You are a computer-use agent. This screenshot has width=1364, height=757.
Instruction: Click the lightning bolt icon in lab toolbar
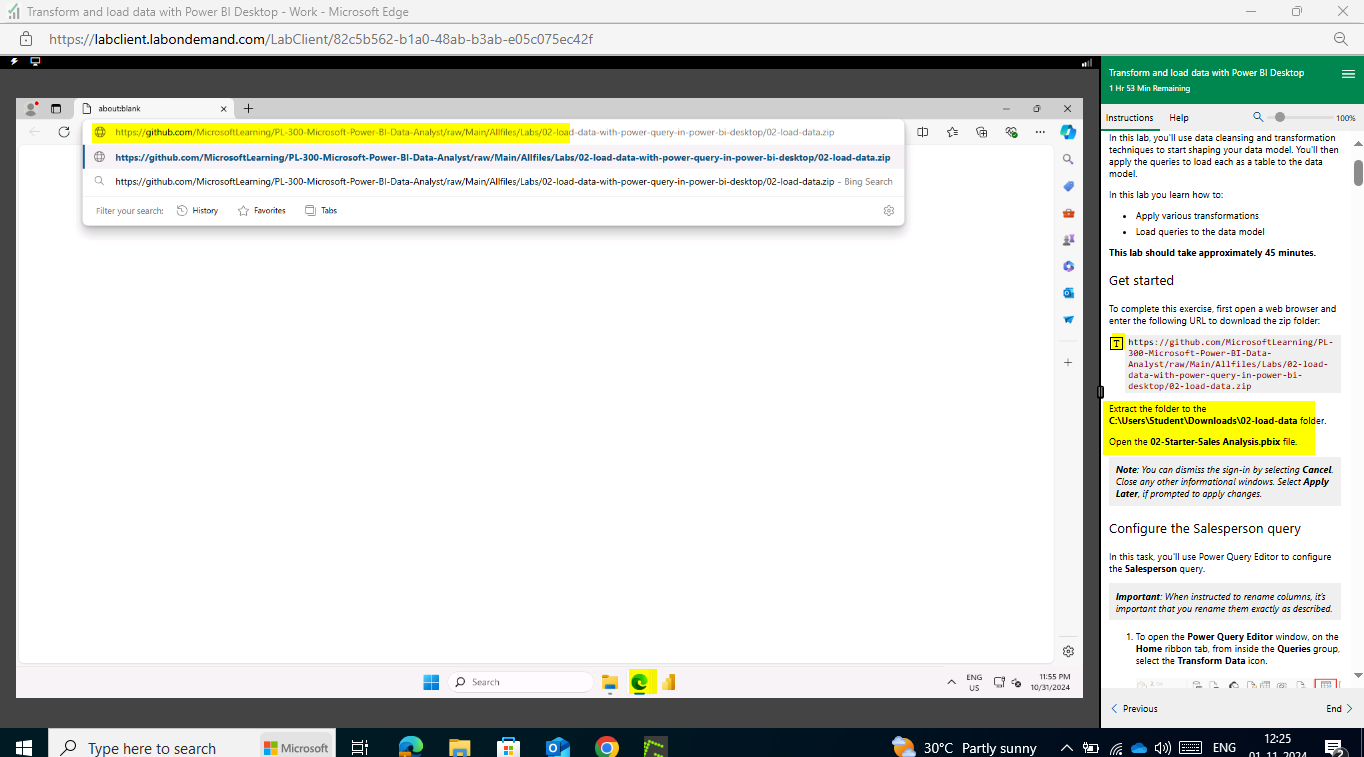point(14,62)
